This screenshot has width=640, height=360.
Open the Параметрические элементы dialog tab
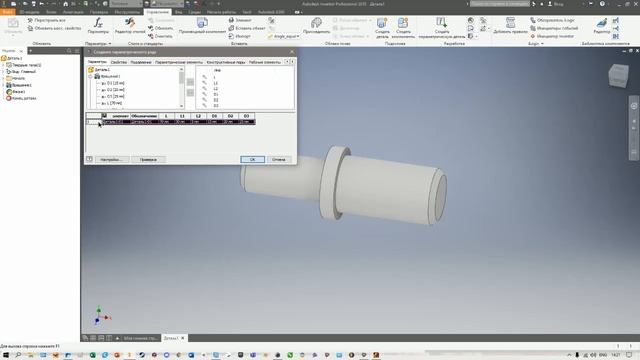(179, 62)
